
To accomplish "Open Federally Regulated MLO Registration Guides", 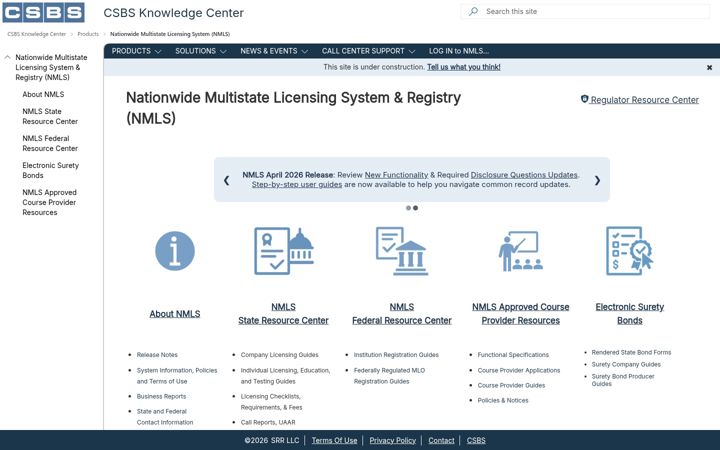I will 389,376.
